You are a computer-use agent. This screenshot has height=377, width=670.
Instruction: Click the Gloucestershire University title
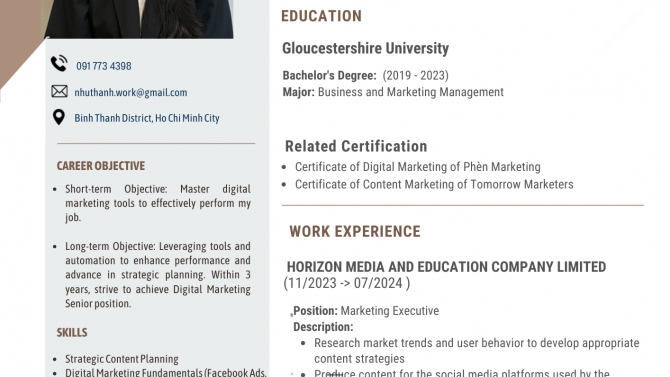[365, 48]
